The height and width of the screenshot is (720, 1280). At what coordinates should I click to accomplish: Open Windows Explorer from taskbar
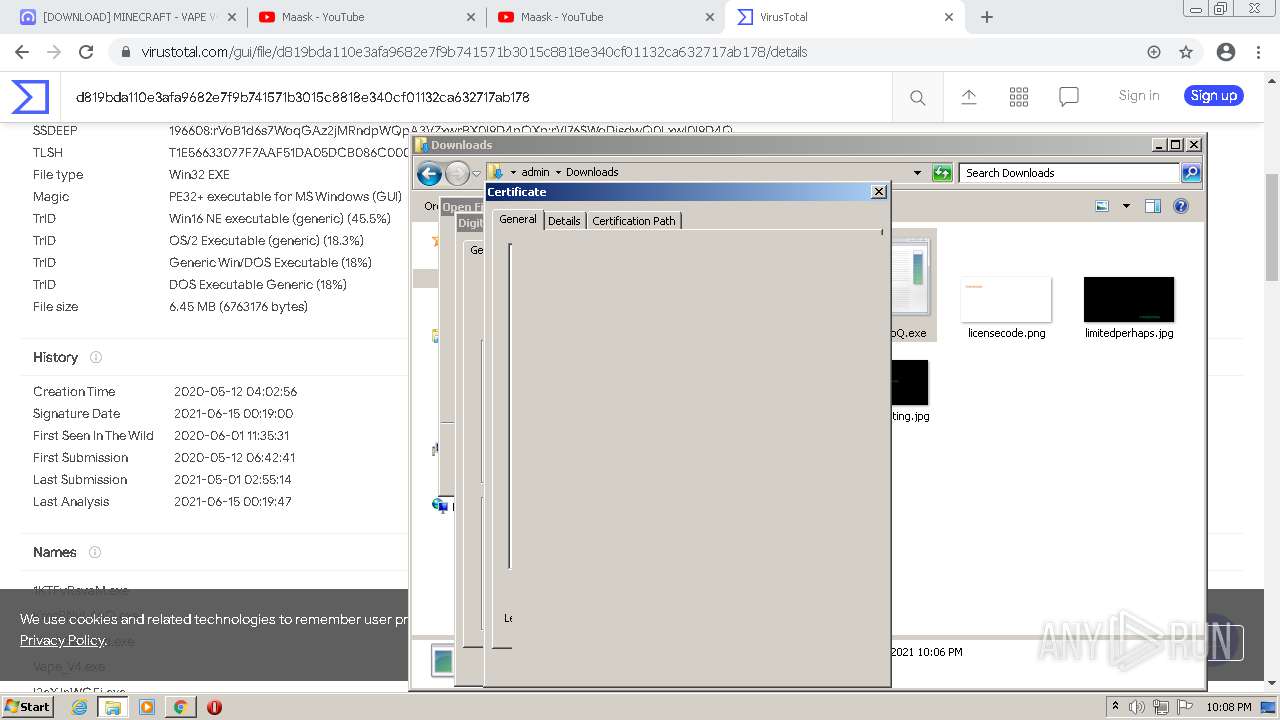pyautogui.click(x=113, y=707)
